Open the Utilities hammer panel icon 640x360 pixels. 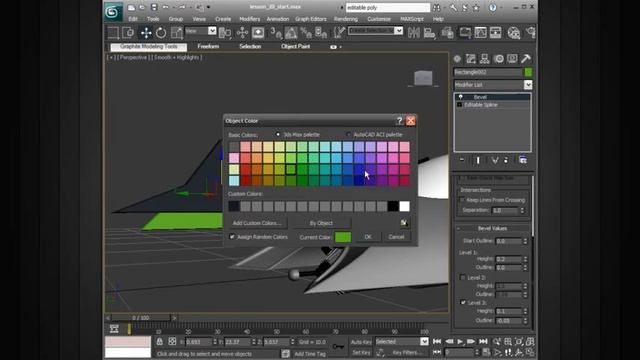coord(526,59)
